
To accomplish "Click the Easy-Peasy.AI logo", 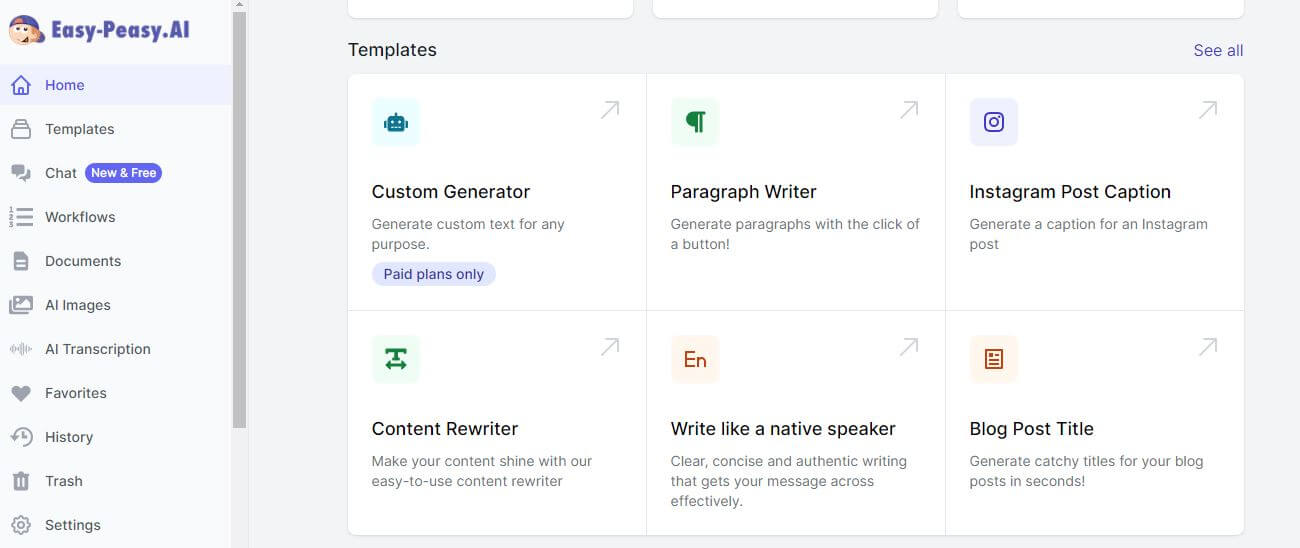I will (99, 29).
